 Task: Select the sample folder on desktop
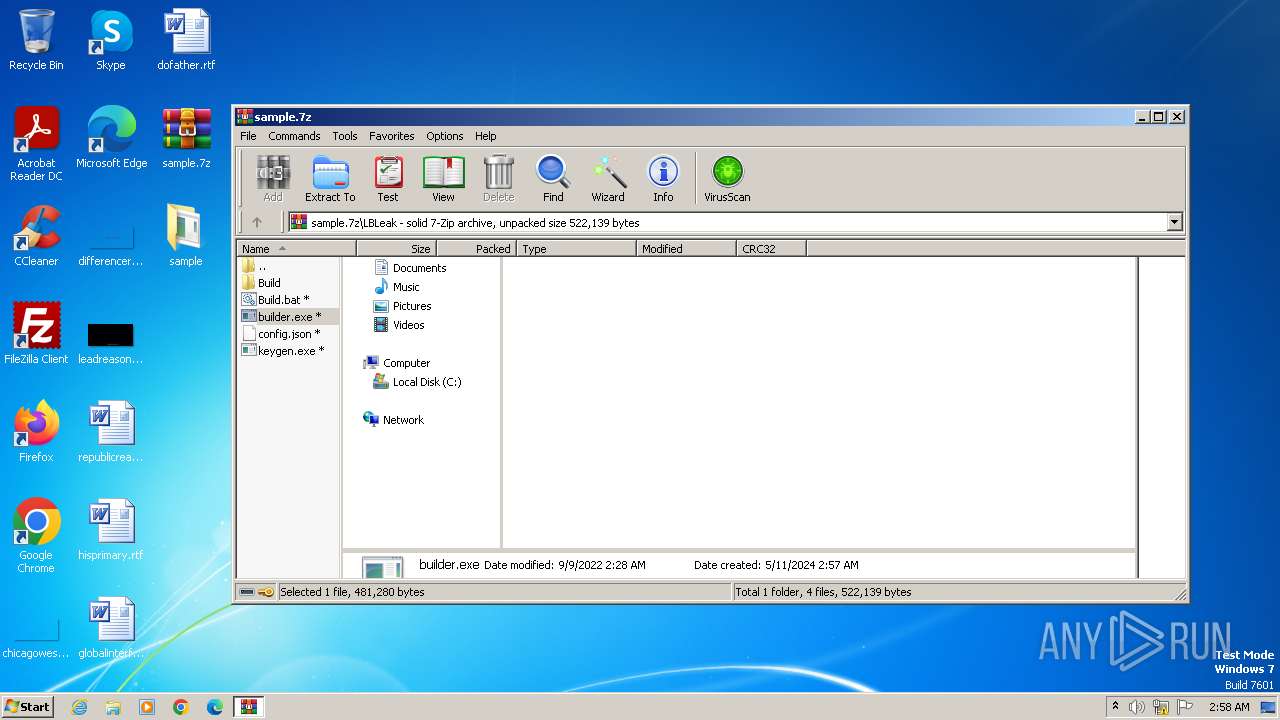click(x=186, y=236)
